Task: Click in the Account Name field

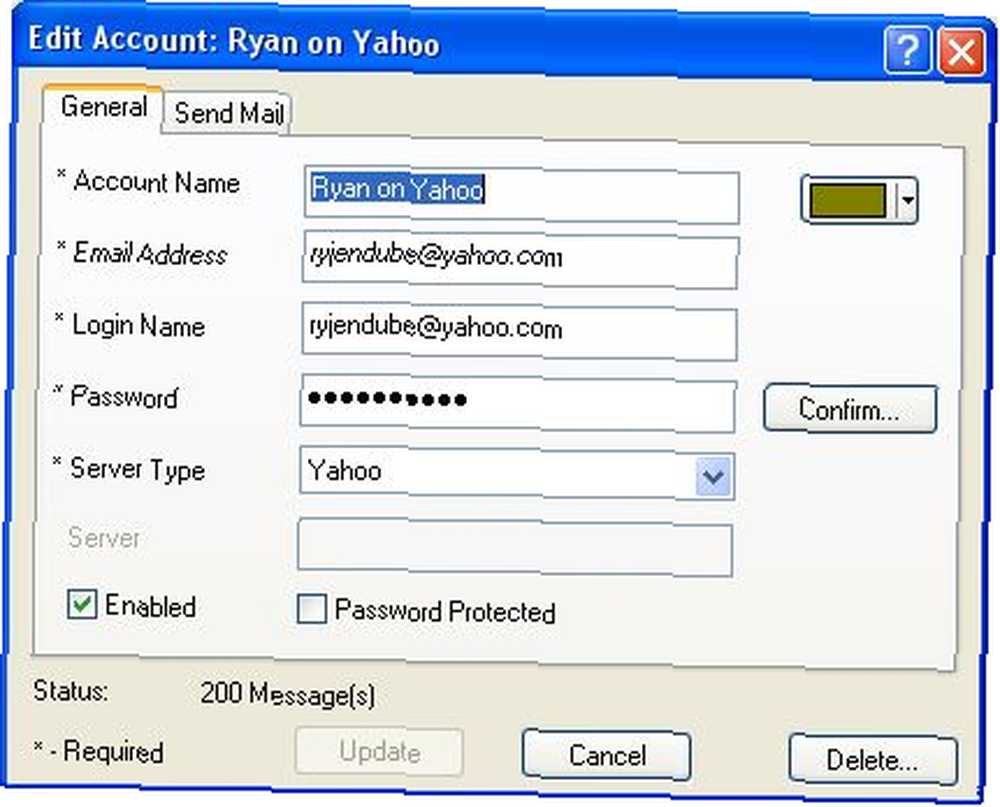Action: point(522,196)
